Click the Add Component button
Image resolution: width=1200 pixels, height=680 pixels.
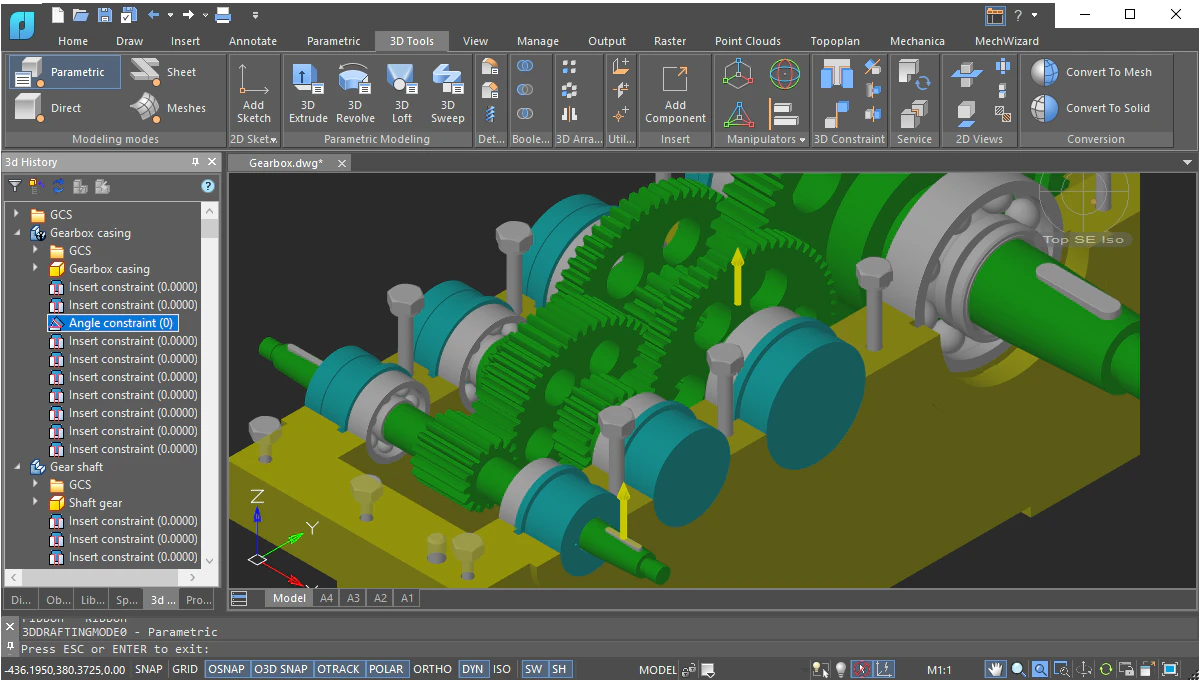[x=675, y=95]
